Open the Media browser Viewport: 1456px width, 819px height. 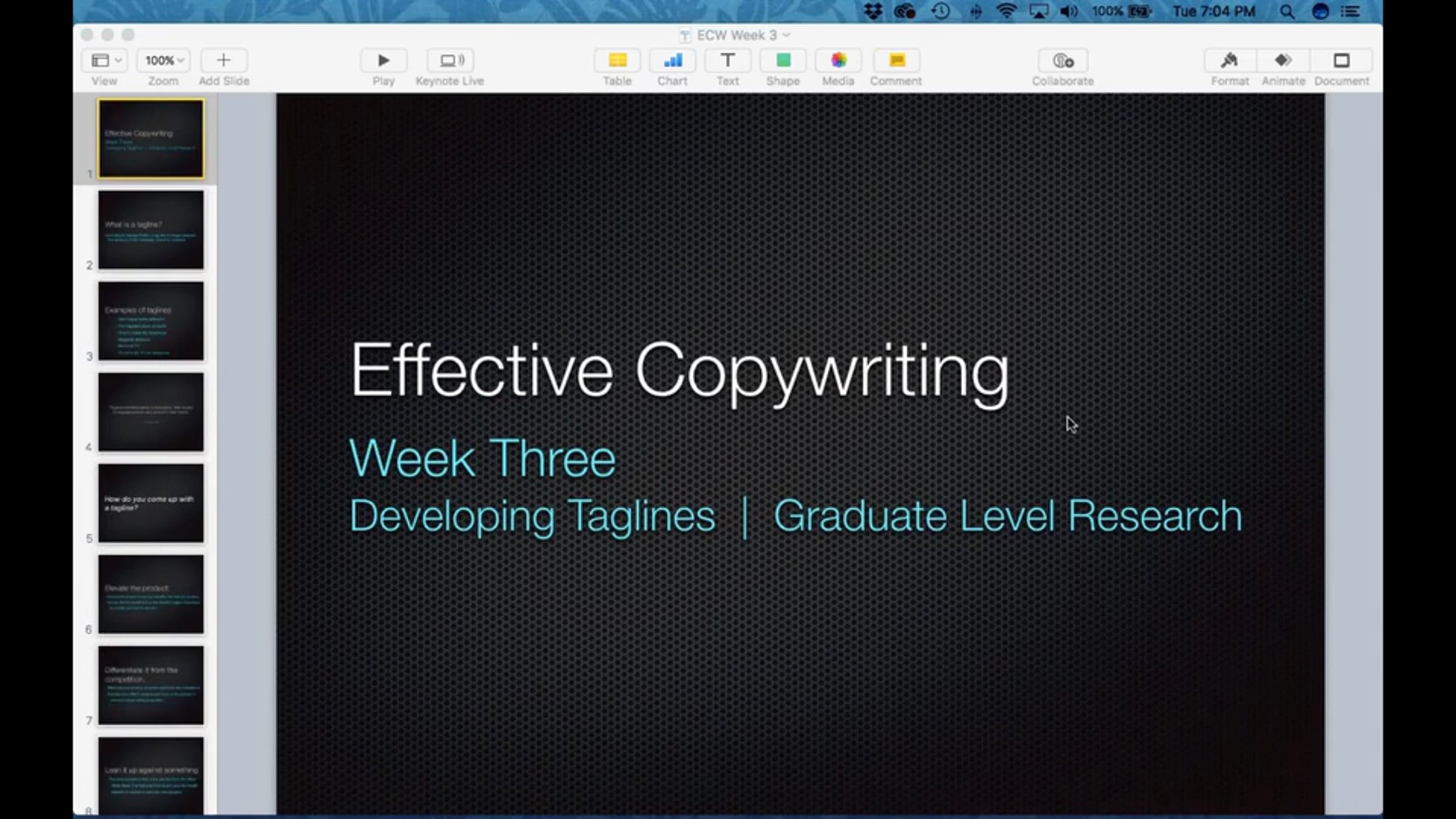838,61
